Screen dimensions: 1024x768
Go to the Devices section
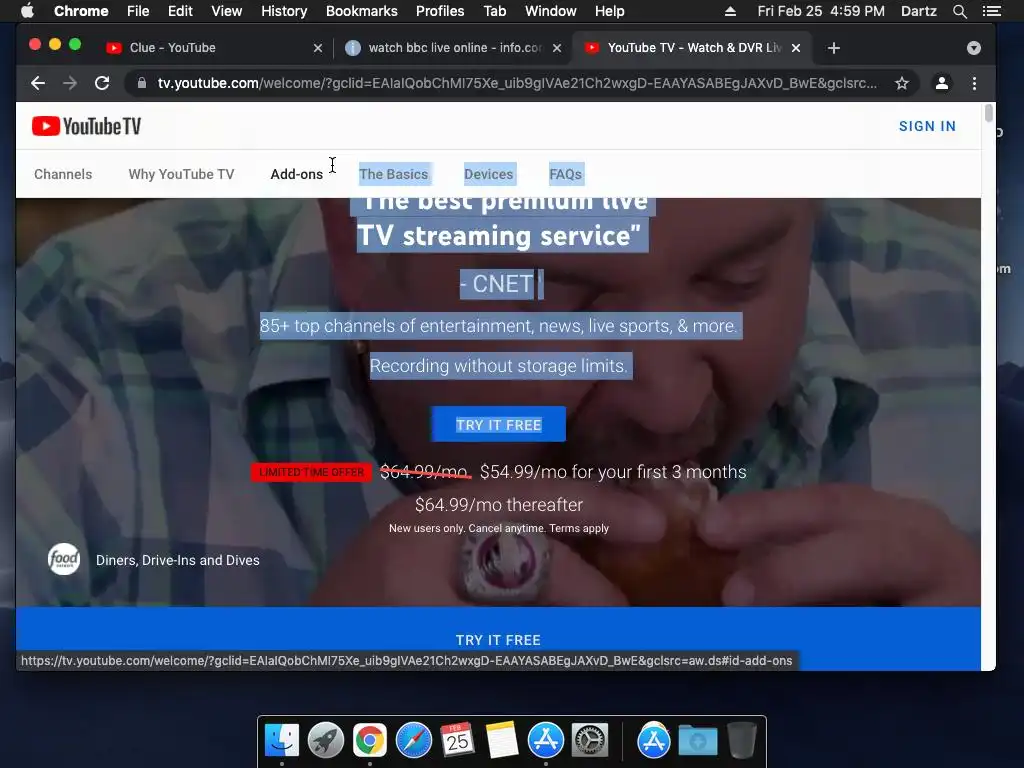point(488,174)
